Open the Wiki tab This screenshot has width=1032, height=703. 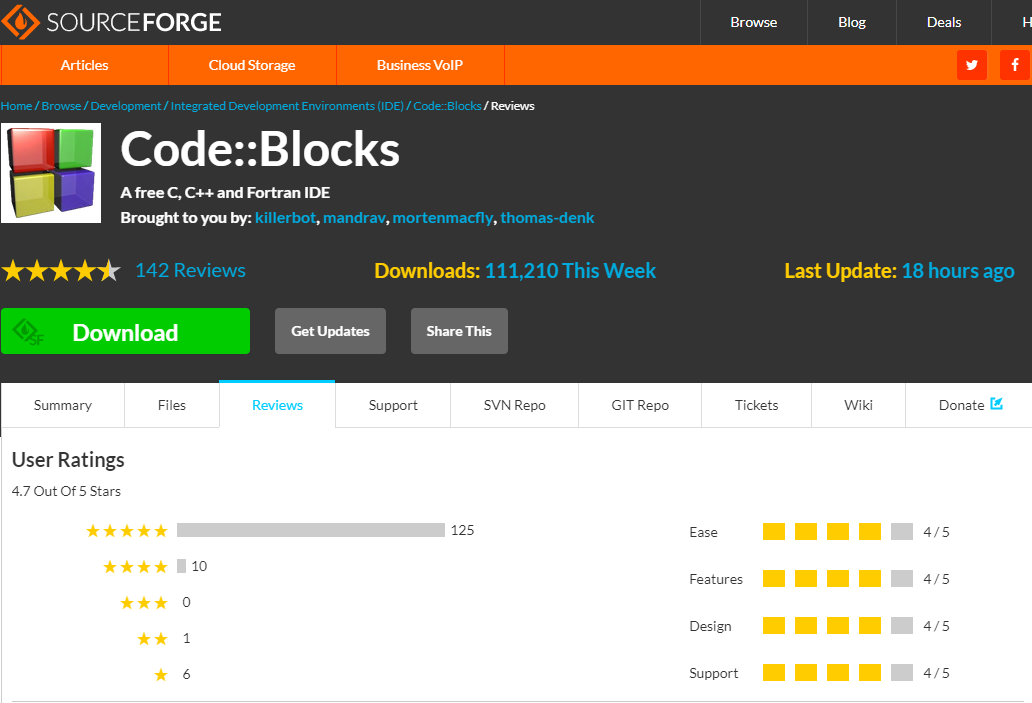pos(858,405)
